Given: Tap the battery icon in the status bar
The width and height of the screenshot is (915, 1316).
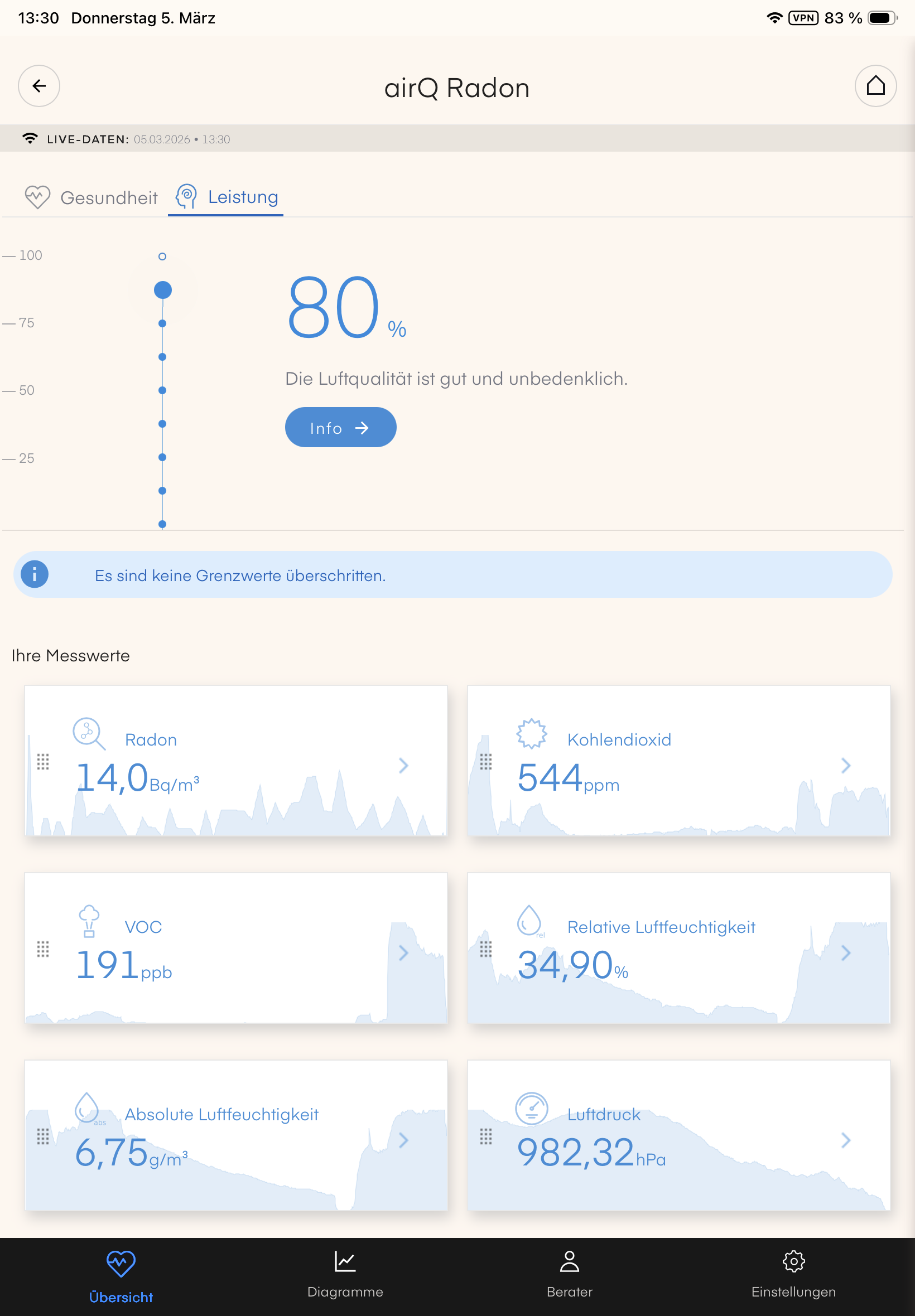Looking at the screenshot, I should coord(882,18).
